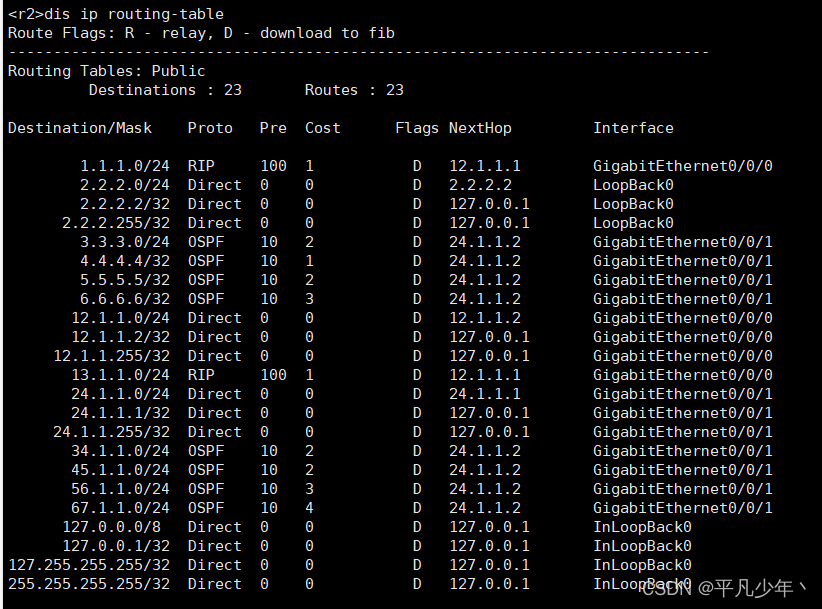Select the 3.3.3.0/24 destination entry
This screenshot has width=822, height=609.
pos(125,242)
